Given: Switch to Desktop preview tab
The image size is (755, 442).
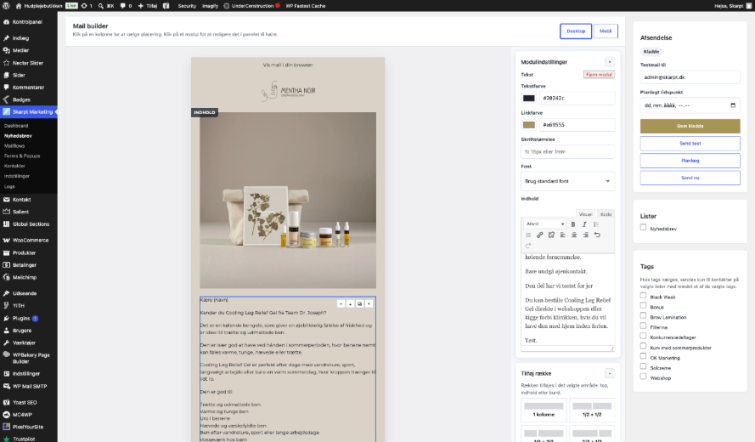Looking at the screenshot, I should (x=575, y=31).
